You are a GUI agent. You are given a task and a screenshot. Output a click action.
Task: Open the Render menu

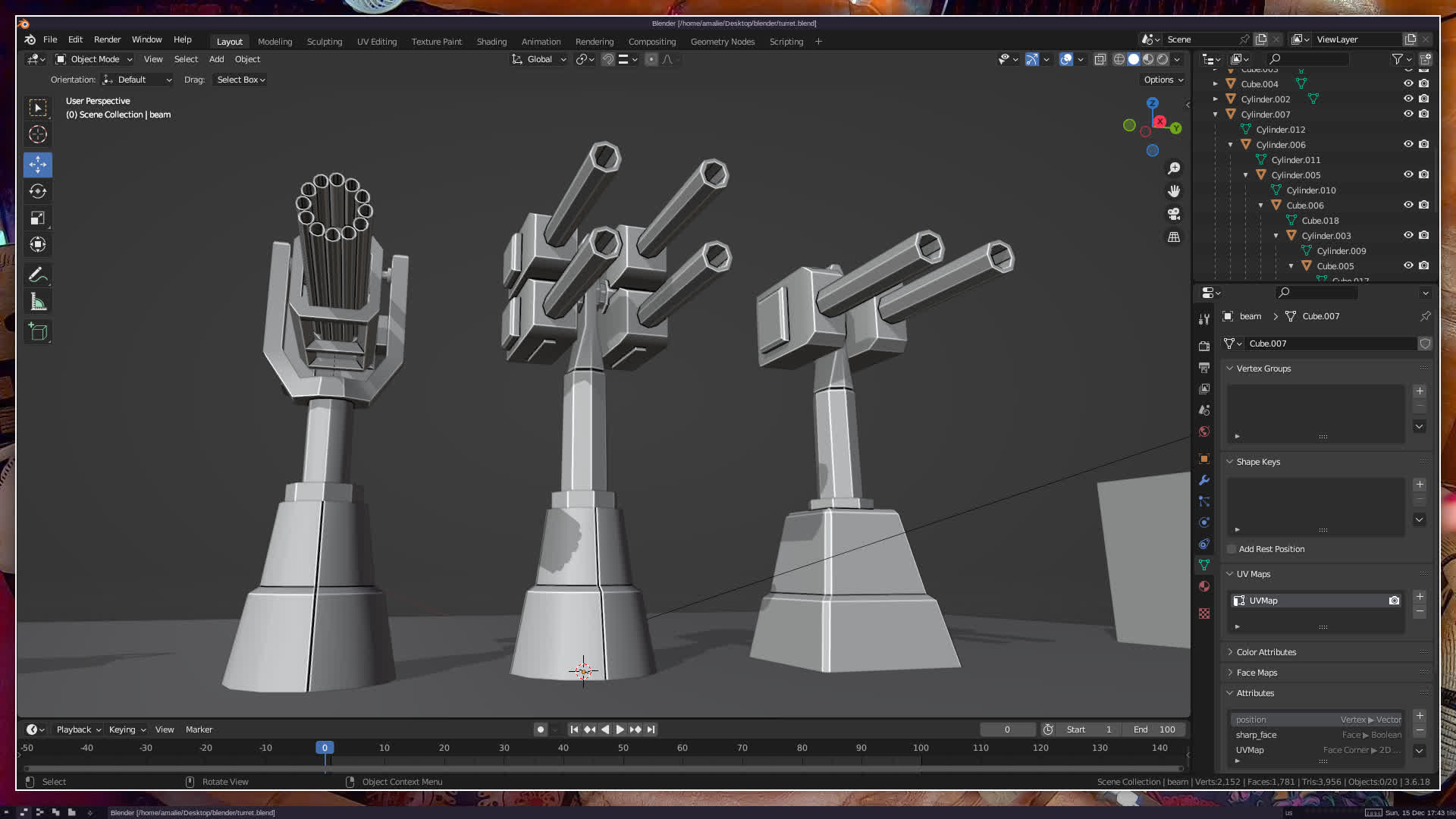[107, 39]
